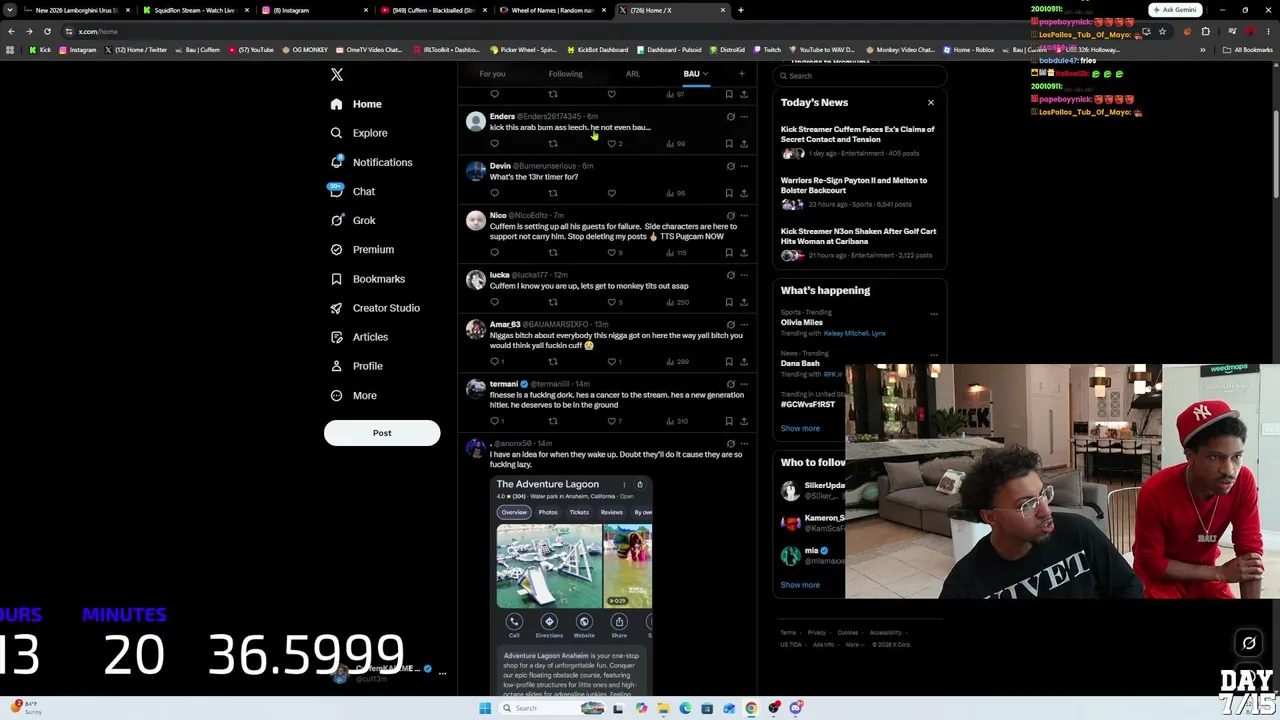Bookmark Devin's post
The width and height of the screenshot is (1280, 720).
(x=729, y=193)
